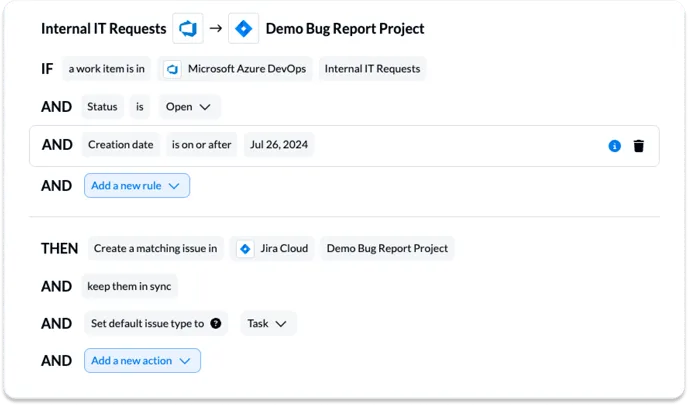Click the 'a work item is in' chip
Viewport: 688px width, 405px height.
pos(107,69)
